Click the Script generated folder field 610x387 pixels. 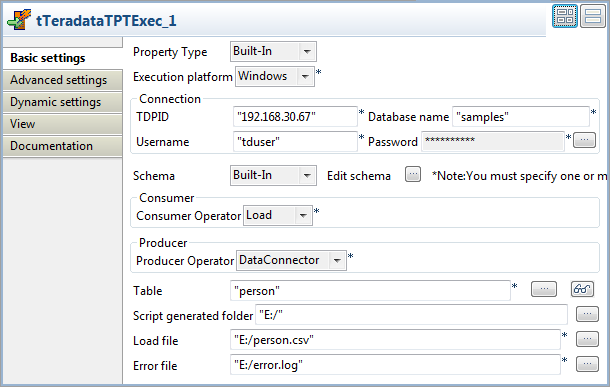coord(411,315)
